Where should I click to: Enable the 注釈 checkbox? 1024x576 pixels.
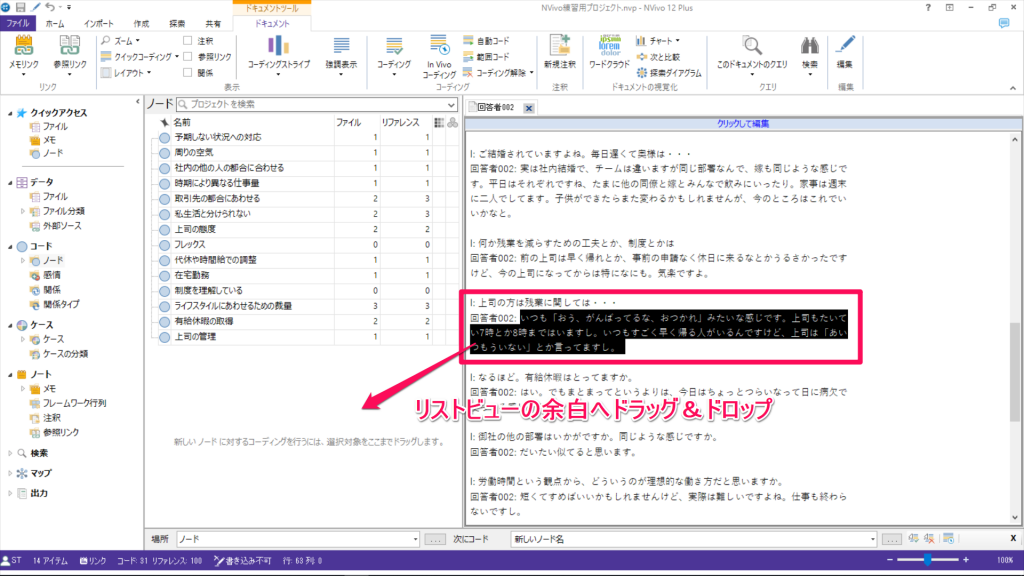pos(188,41)
